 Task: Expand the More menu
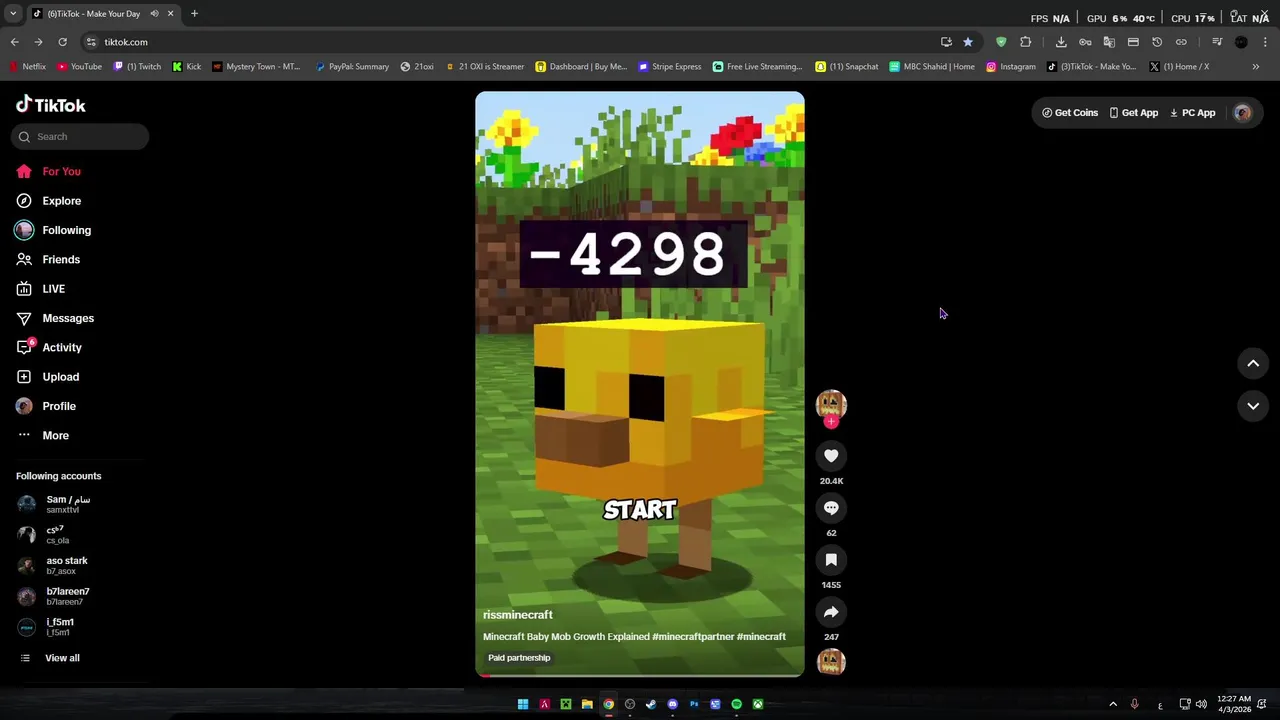point(42,435)
